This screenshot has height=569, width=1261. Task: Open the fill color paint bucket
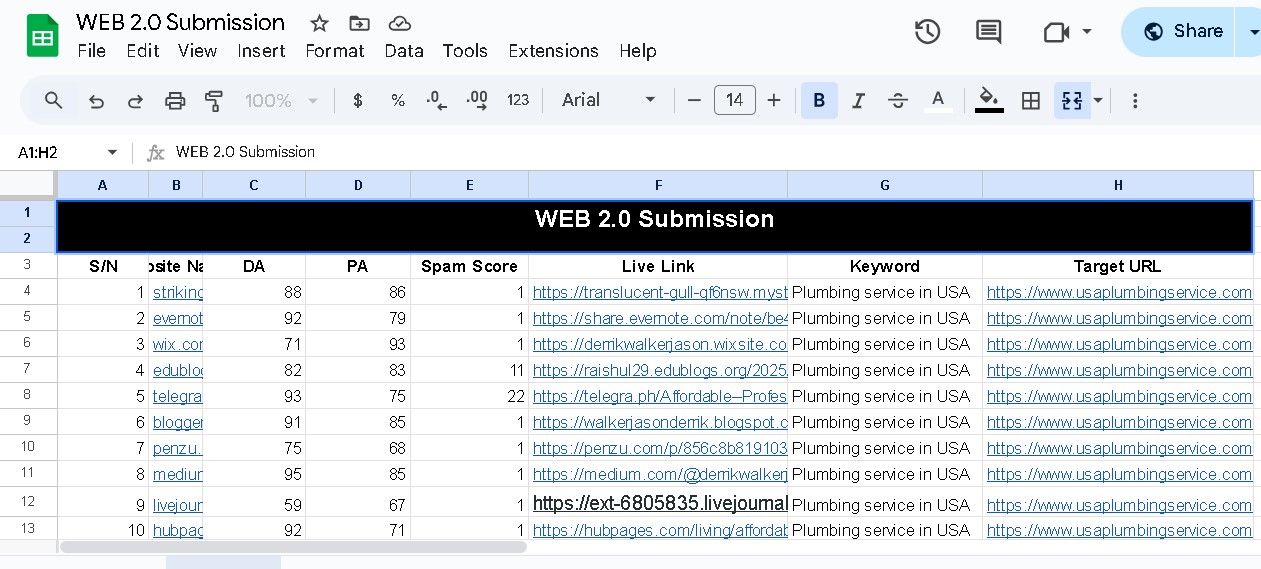click(x=989, y=100)
